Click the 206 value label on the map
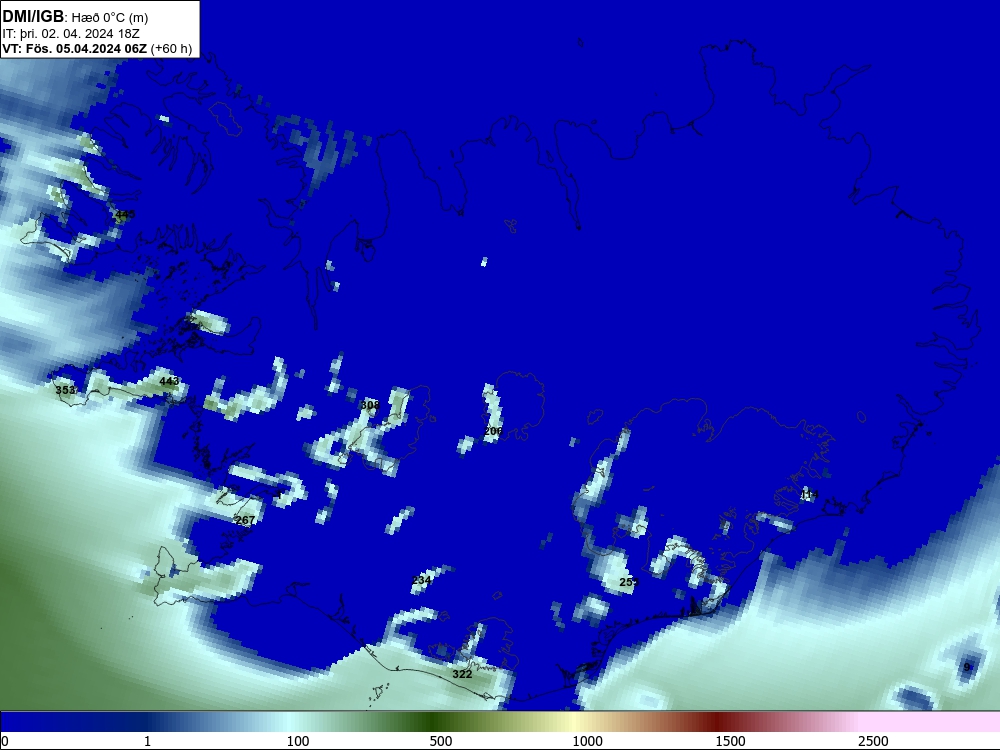Viewport: 1000px width, 750px height. (x=493, y=431)
